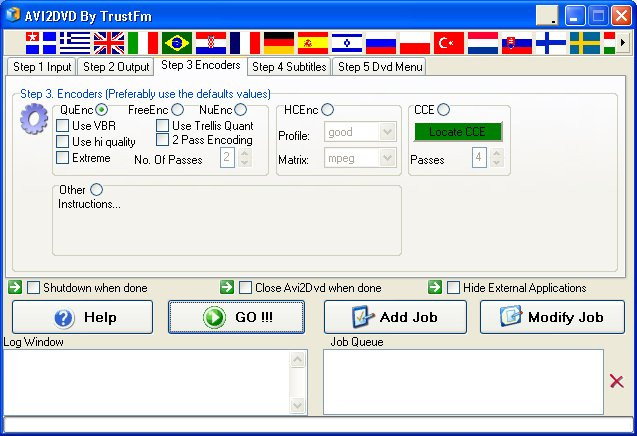Pick the Polish flag language
The image size is (637, 436).
[x=415, y=43]
